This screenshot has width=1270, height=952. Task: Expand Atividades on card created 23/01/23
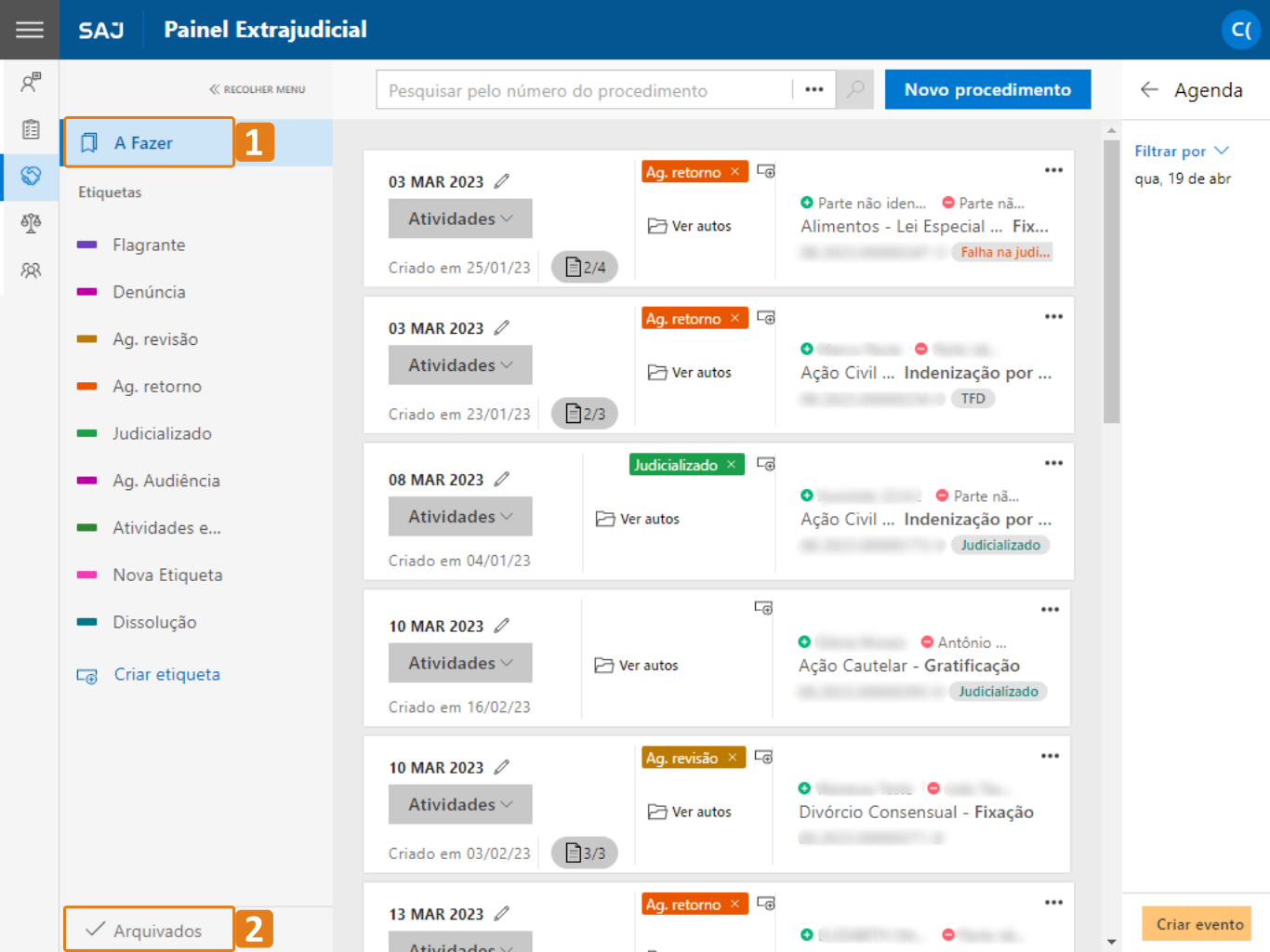(460, 365)
